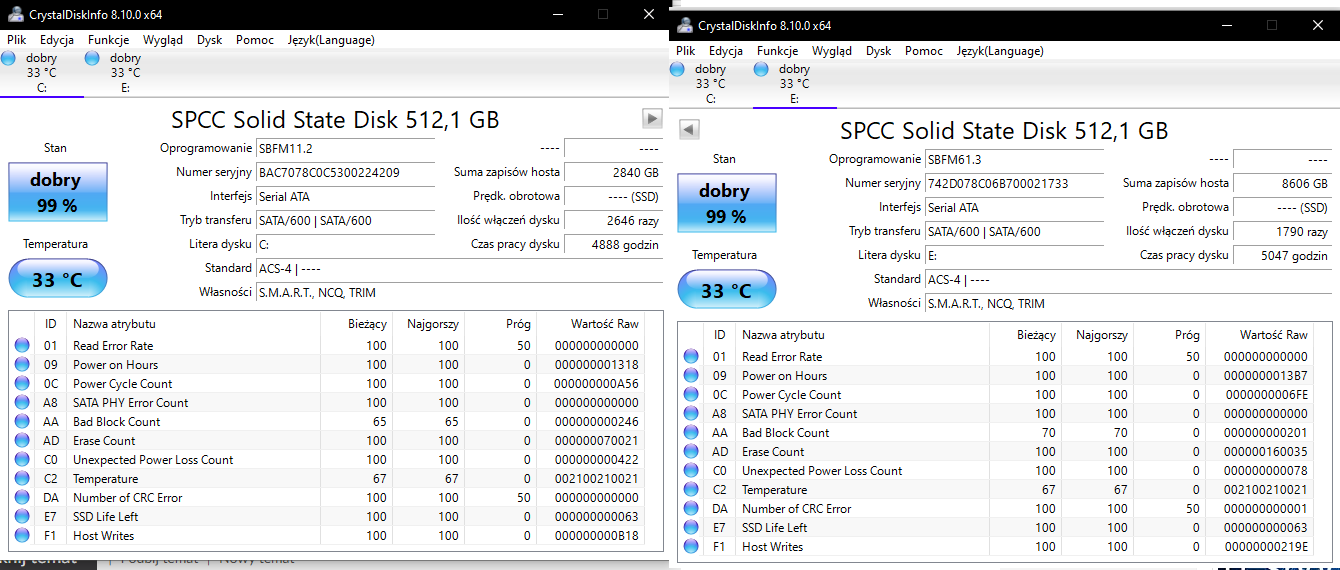Click Właściwości field S.M.A.R.T., NCQ, TRIM left window
The width and height of the screenshot is (1340, 570).
tap(459, 292)
